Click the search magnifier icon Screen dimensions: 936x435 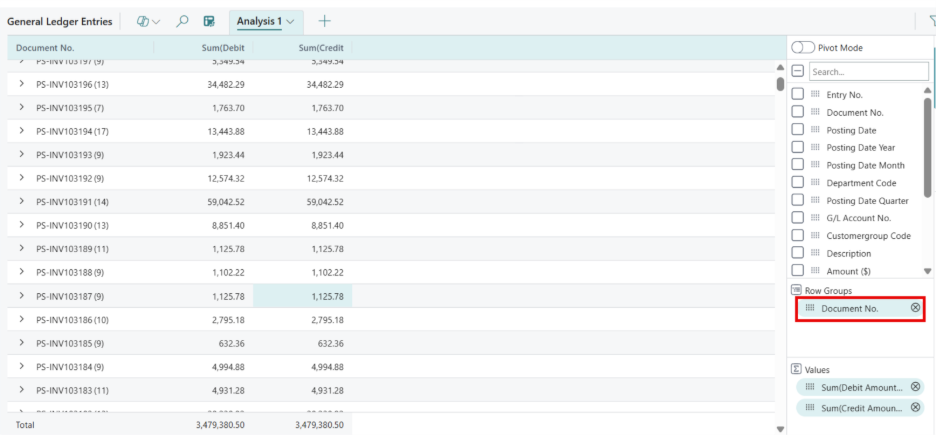pos(182,21)
